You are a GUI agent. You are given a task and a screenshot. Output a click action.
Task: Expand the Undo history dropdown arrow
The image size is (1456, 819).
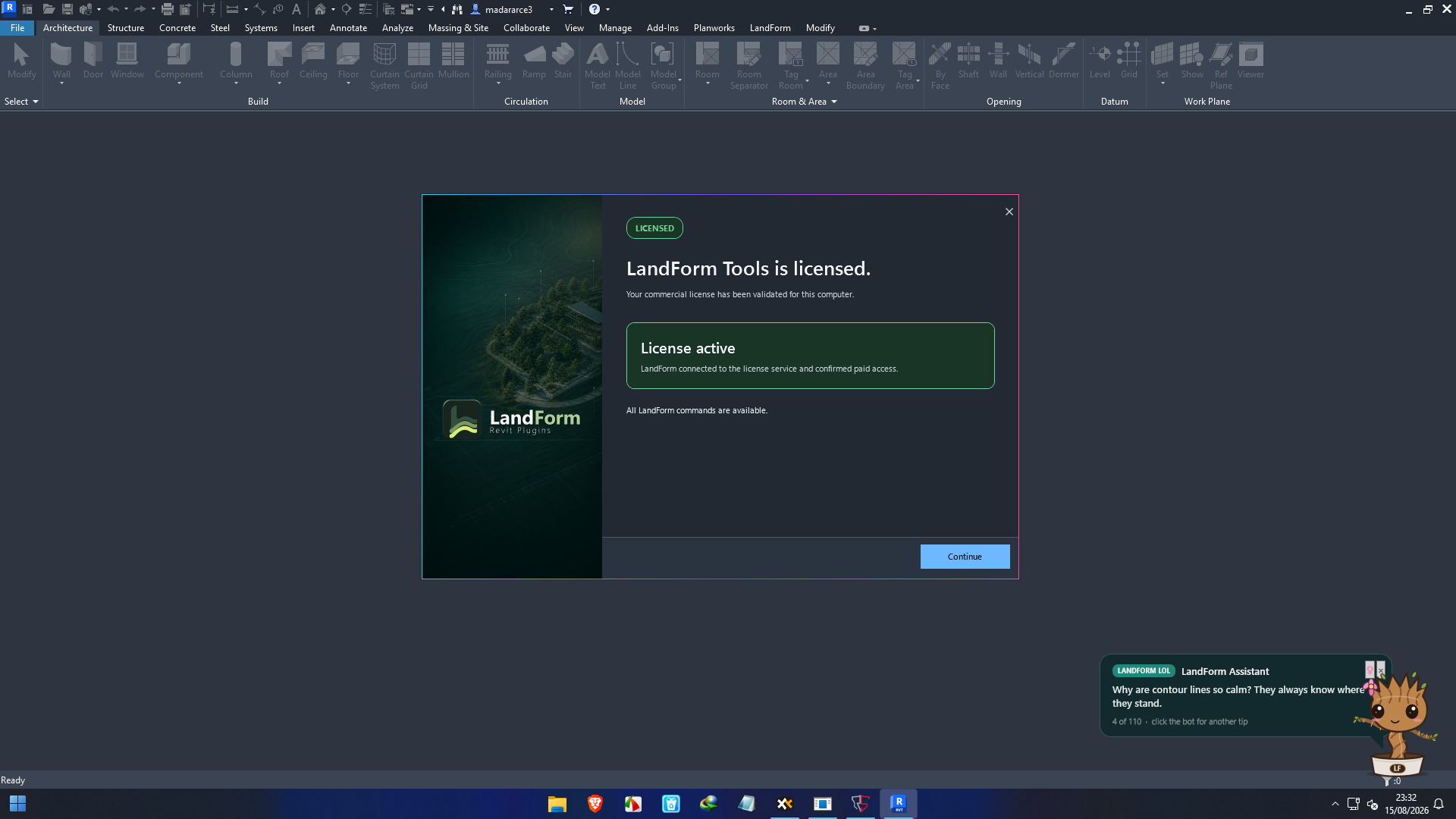tap(126, 10)
